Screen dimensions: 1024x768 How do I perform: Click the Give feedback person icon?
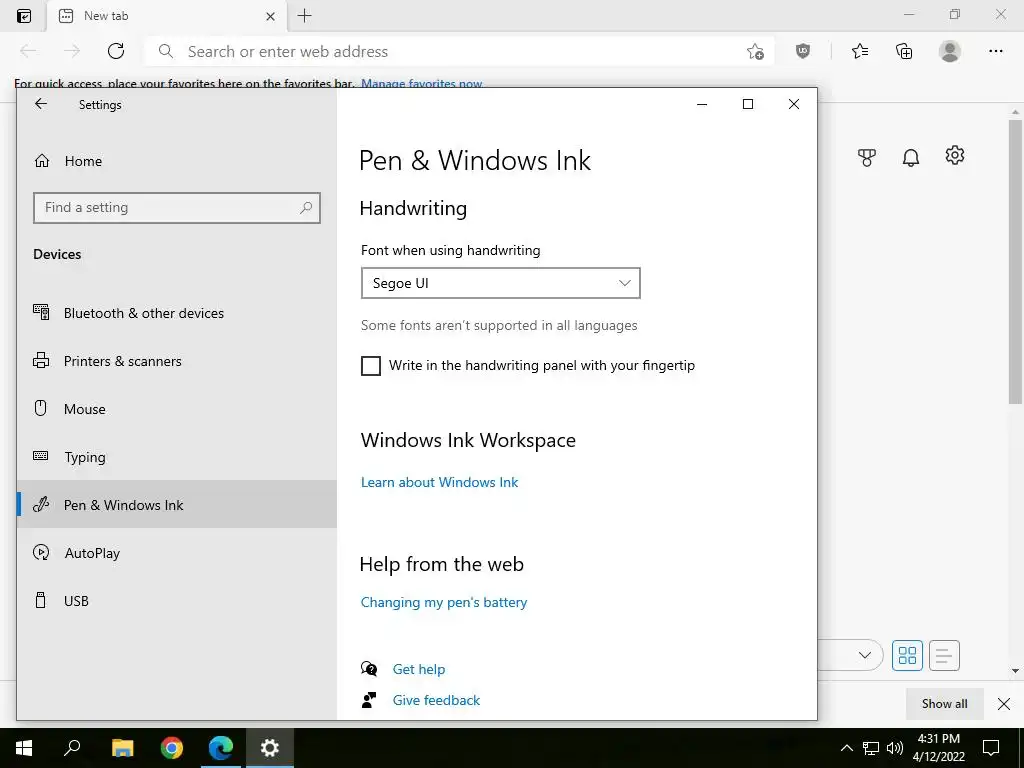[369, 700]
